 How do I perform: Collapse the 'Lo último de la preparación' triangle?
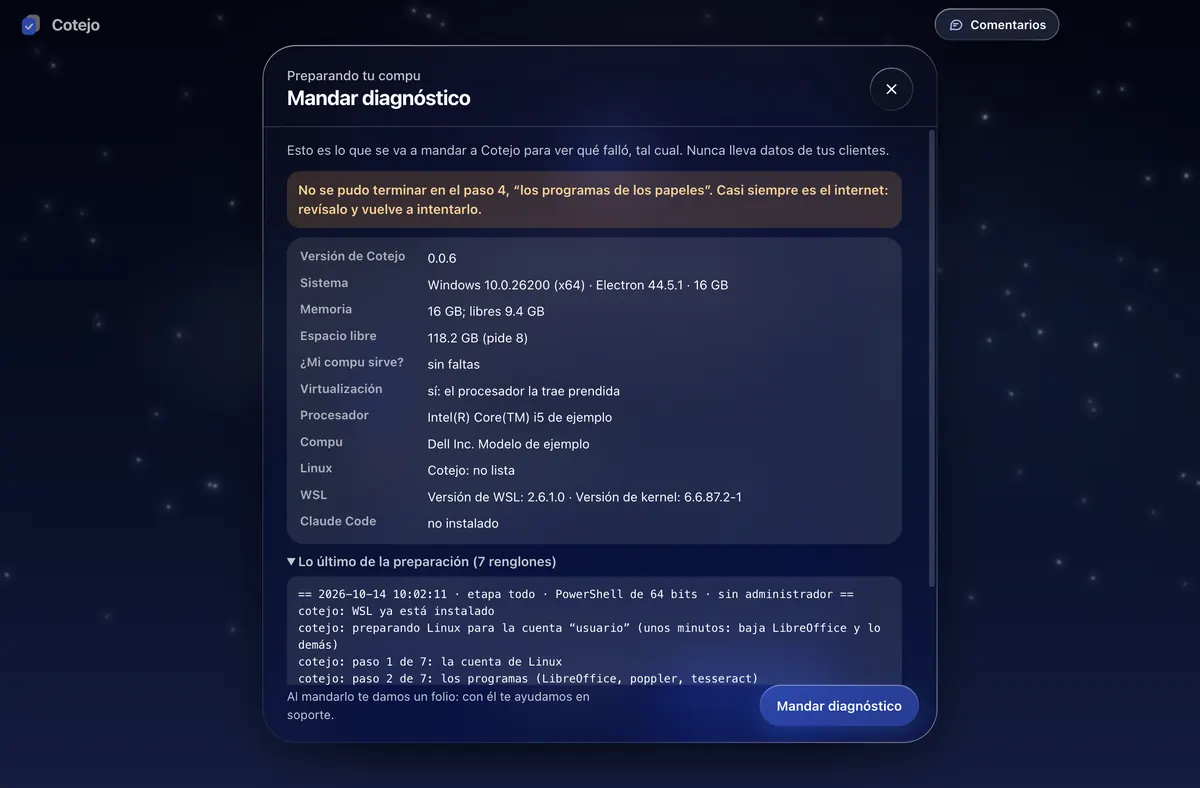291,562
